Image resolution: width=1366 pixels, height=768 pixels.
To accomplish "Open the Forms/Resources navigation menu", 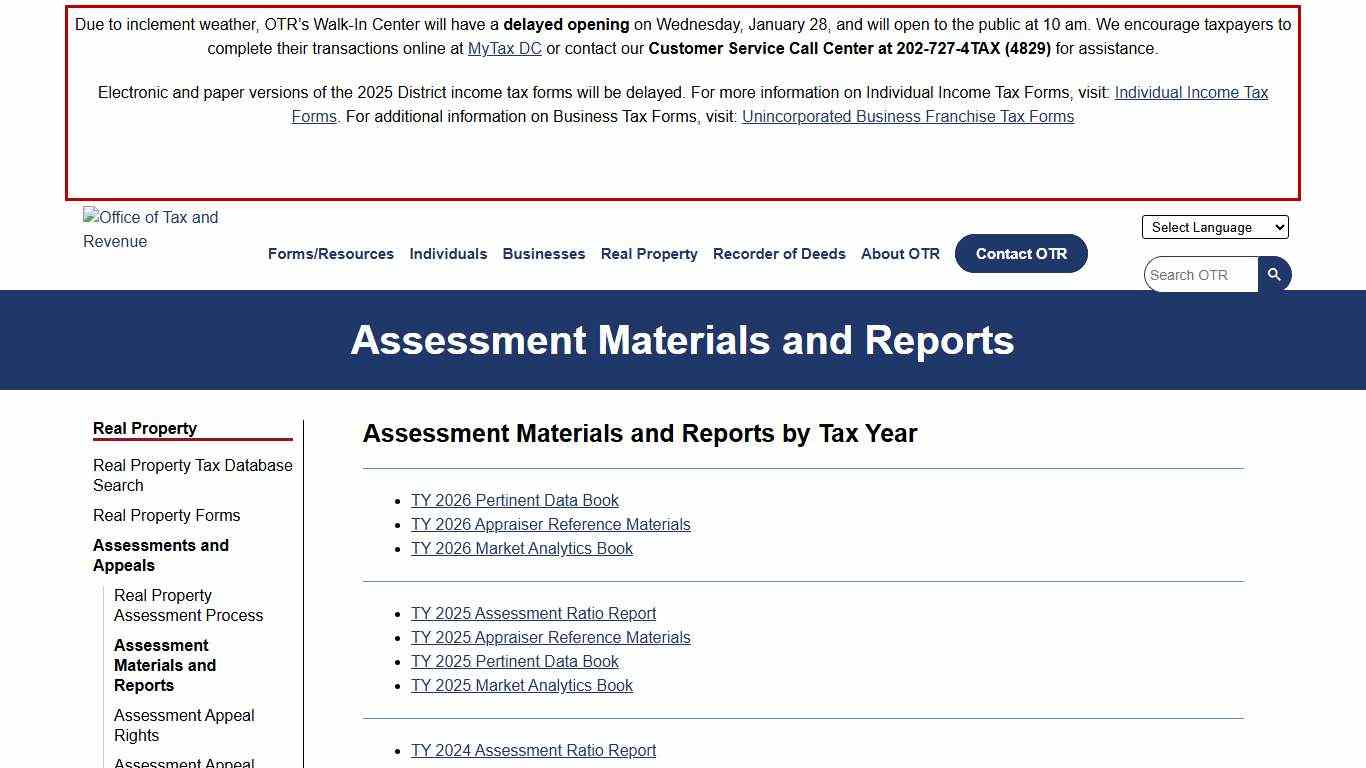I will coord(330,254).
